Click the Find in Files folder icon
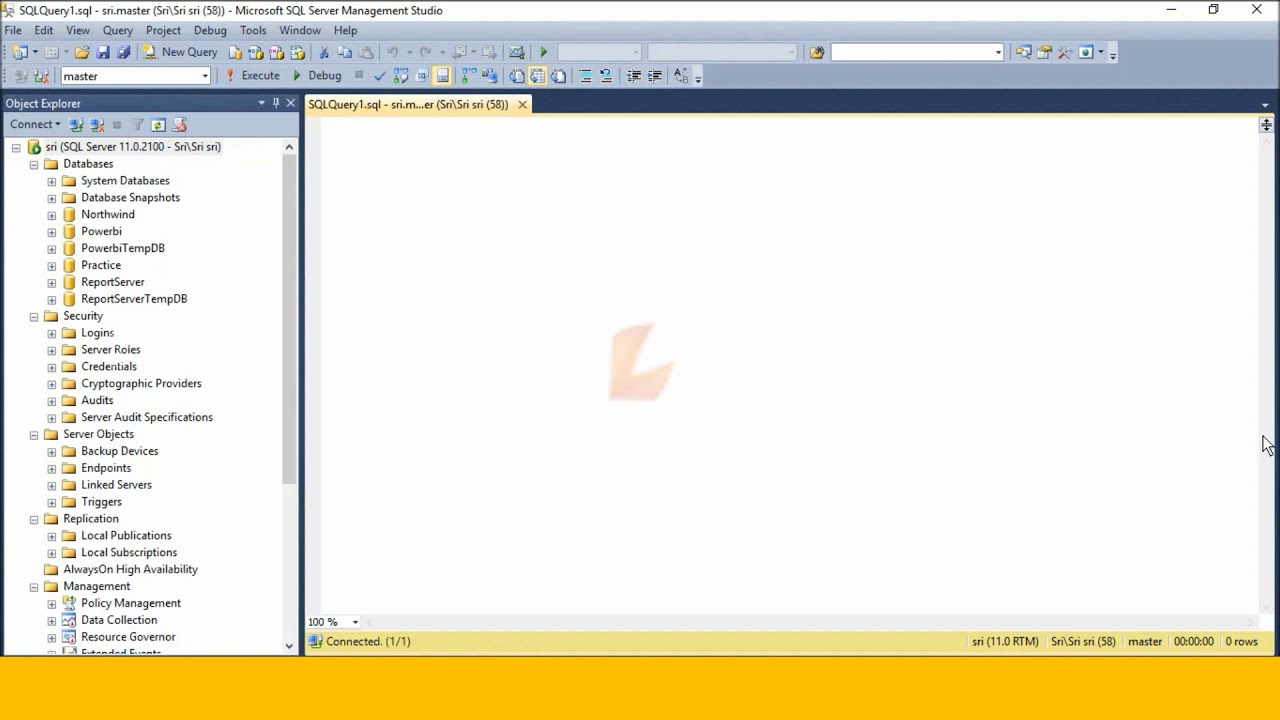This screenshot has width=1280, height=720. click(x=817, y=52)
